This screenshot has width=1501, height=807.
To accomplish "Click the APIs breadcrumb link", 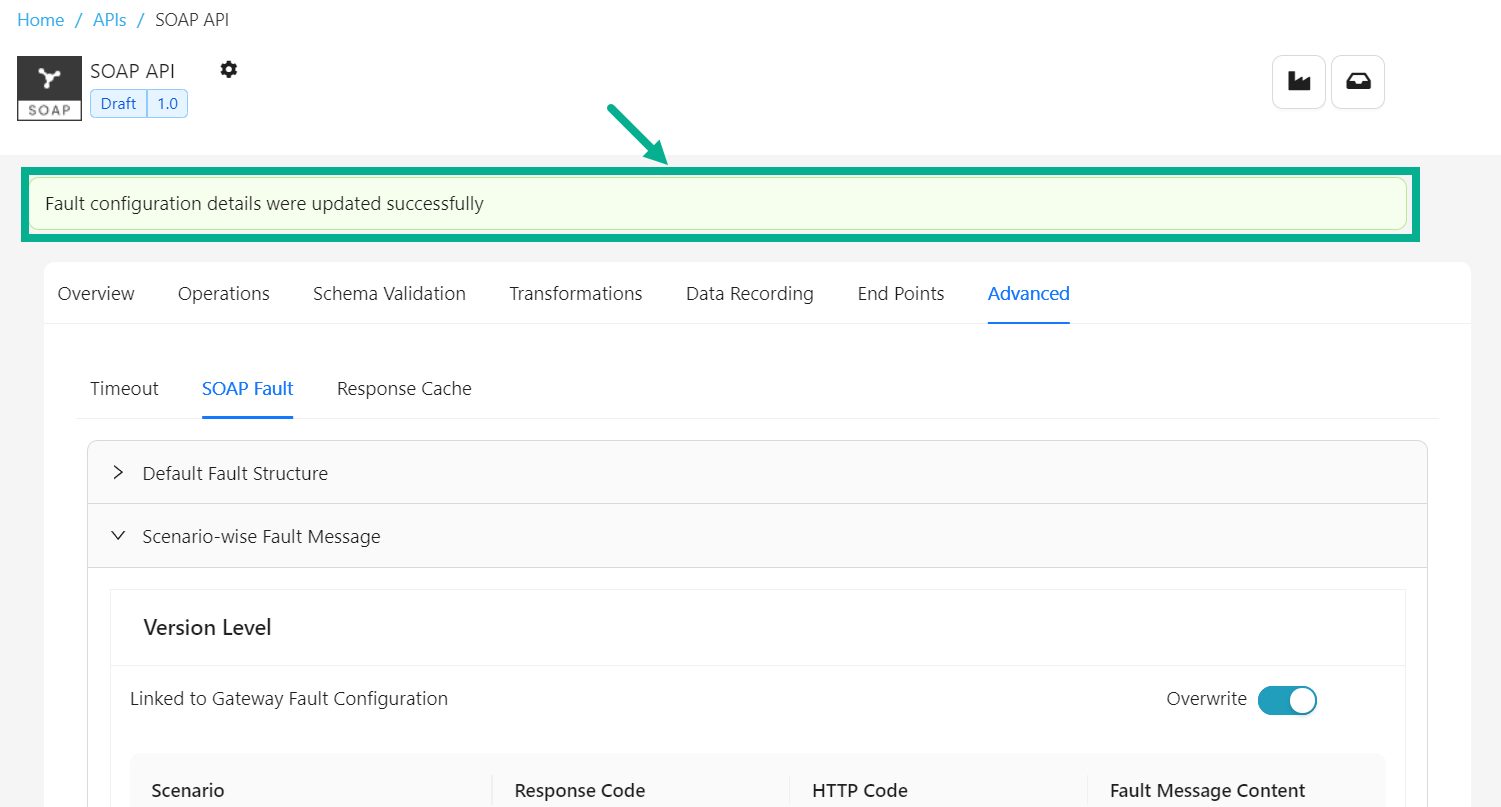I will [x=110, y=20].
